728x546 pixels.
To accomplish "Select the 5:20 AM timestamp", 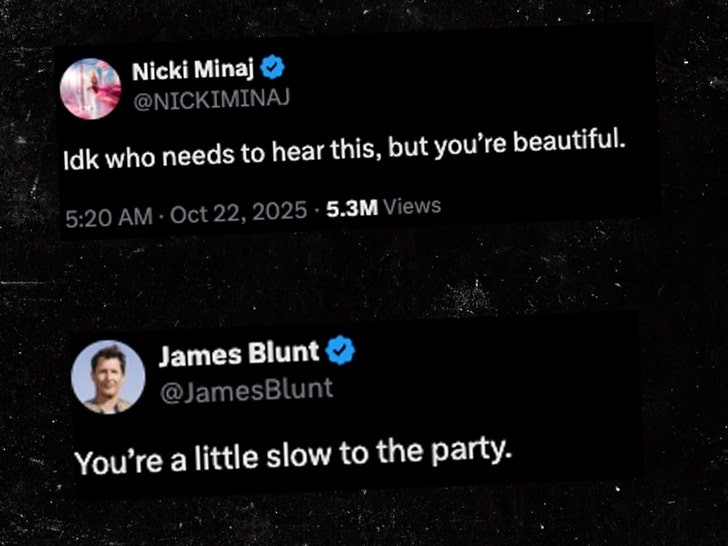I will pos(109,217).
